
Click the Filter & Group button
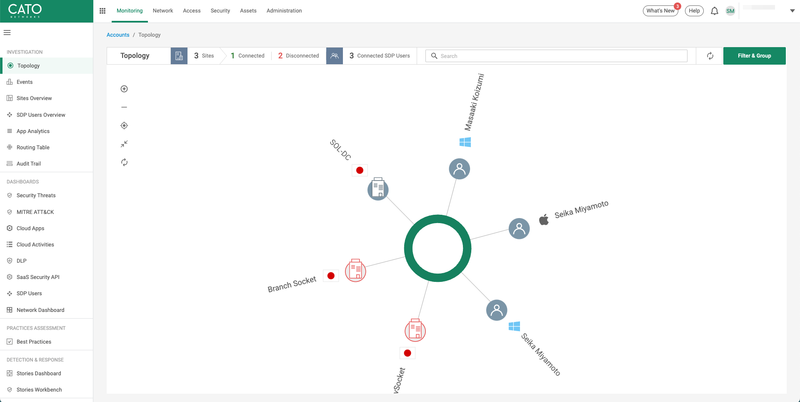pos(754,56)
